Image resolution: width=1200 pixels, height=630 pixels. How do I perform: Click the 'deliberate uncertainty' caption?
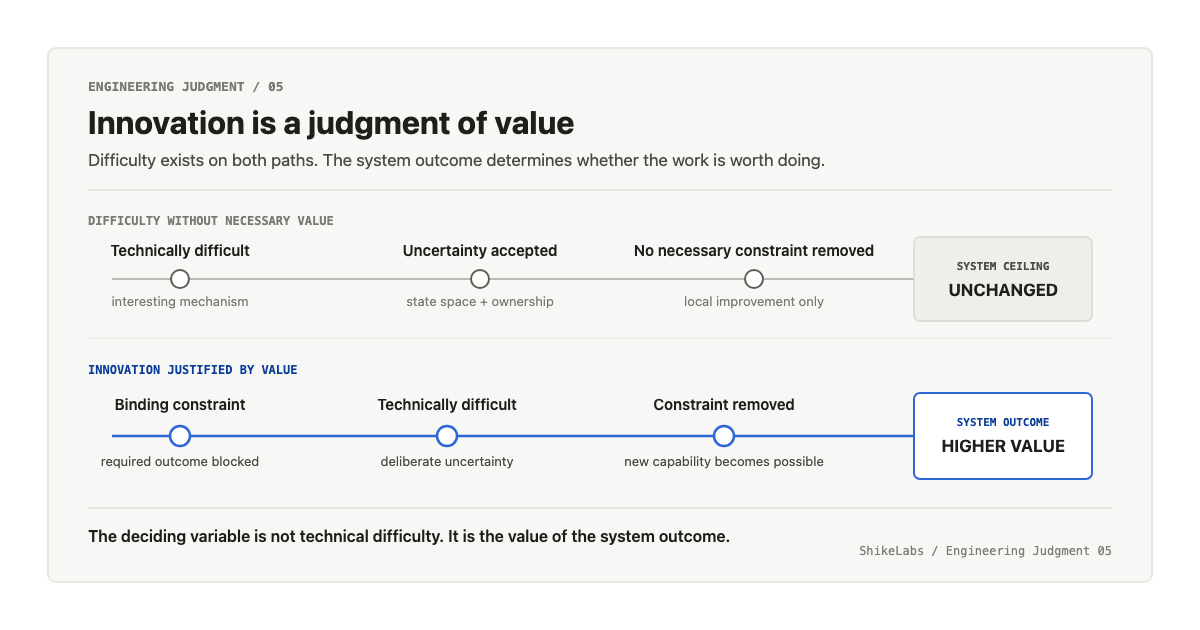[447, 462]
